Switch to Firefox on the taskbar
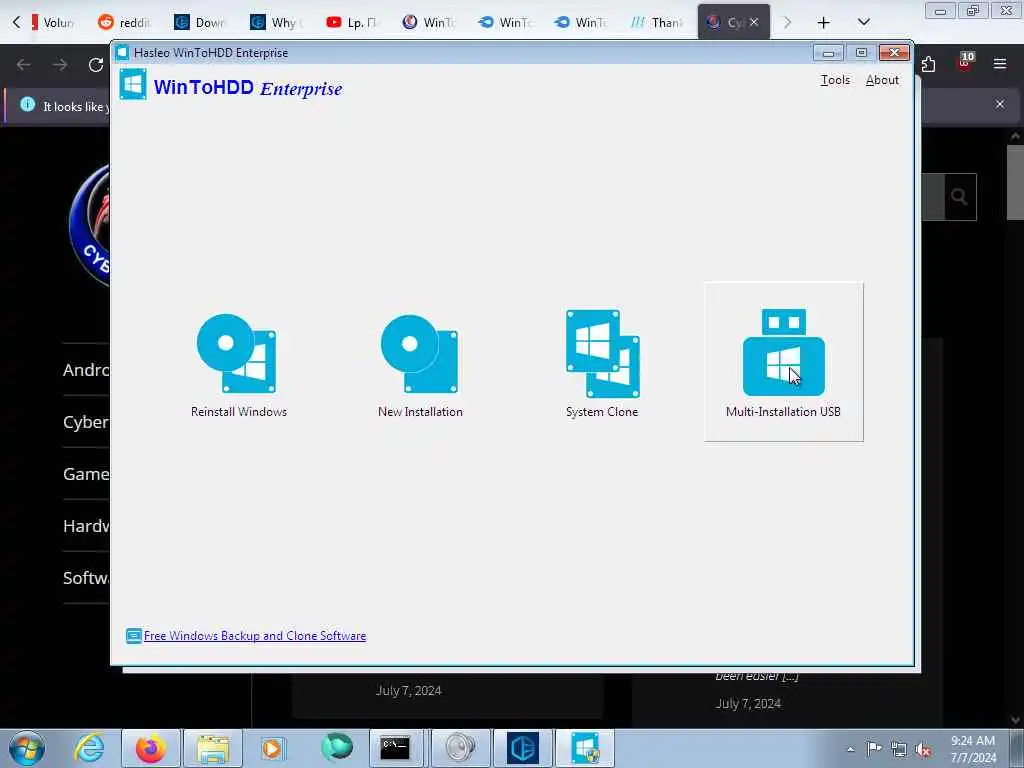 (150, 748)
